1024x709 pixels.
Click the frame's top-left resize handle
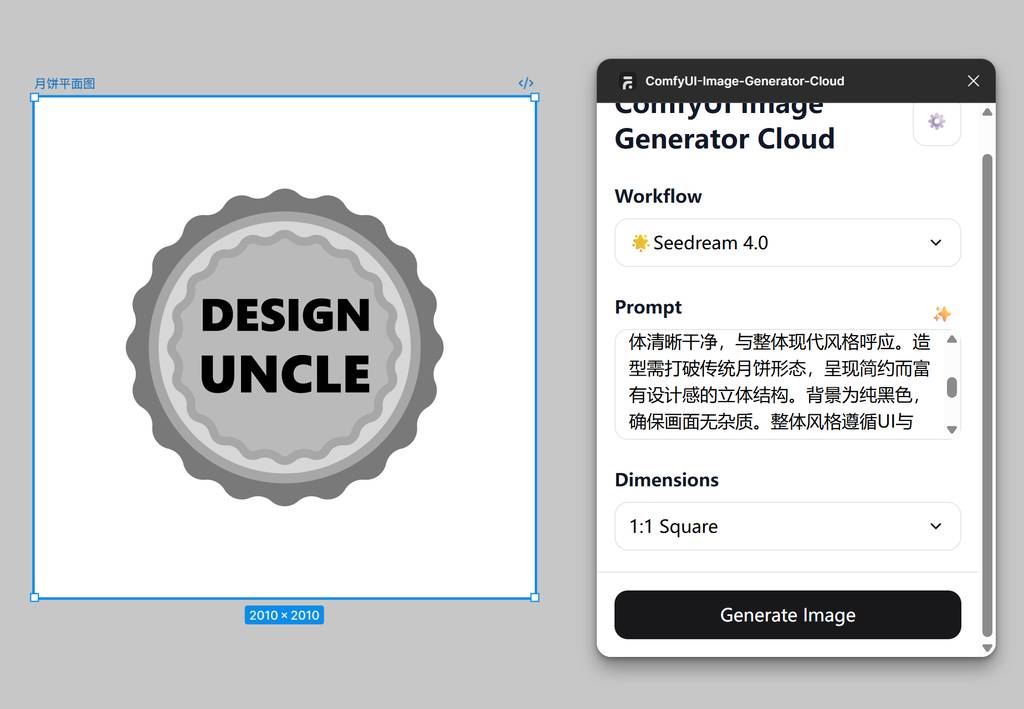coord(35,98)
